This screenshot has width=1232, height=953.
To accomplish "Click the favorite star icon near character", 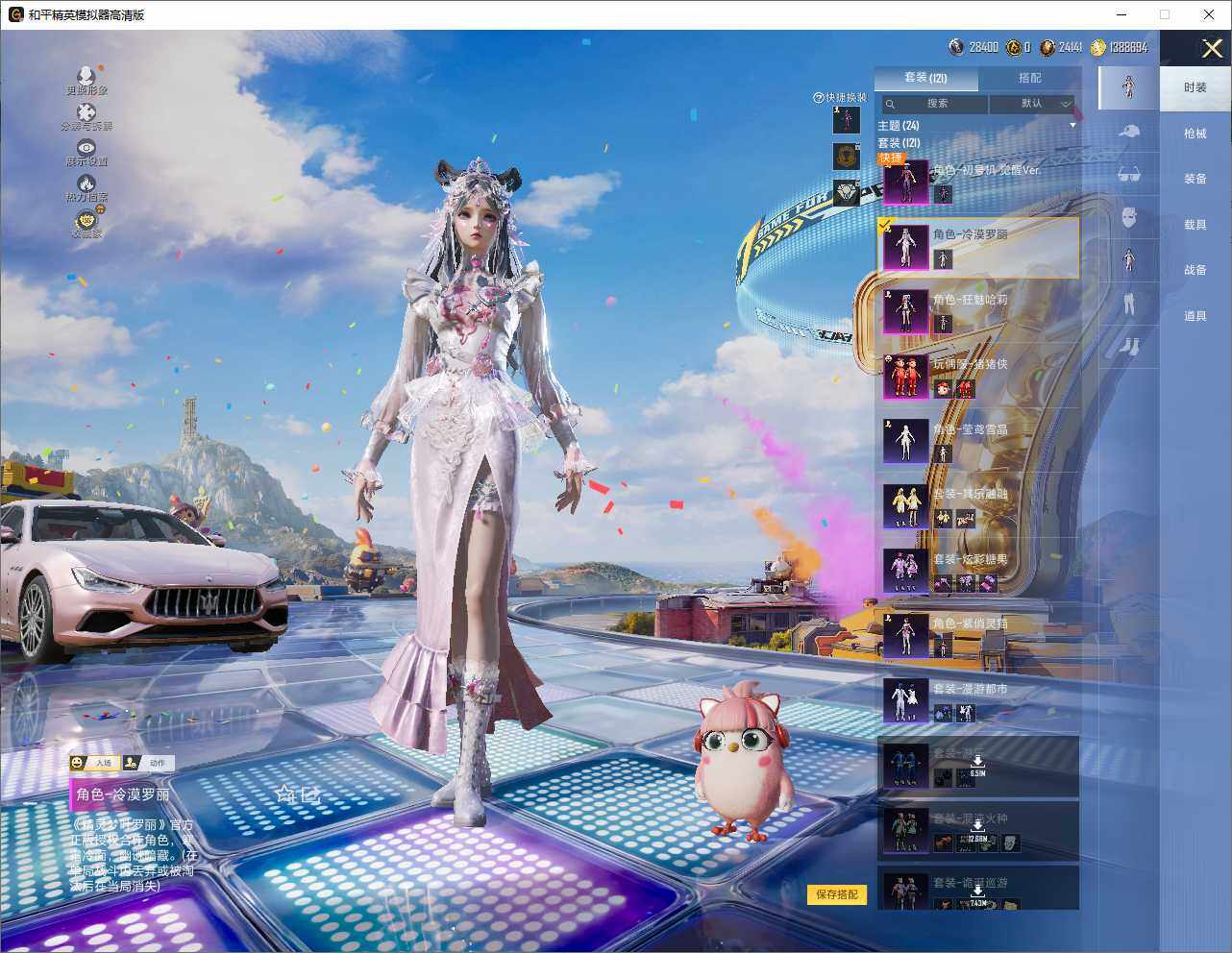I will click(x=284, y=794).
